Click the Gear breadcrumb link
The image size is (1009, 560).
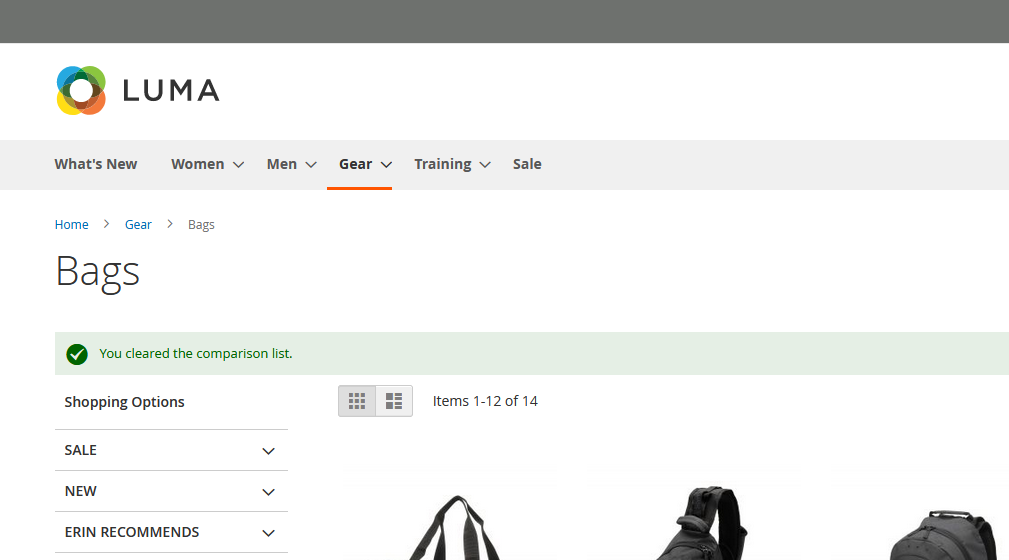138,225
